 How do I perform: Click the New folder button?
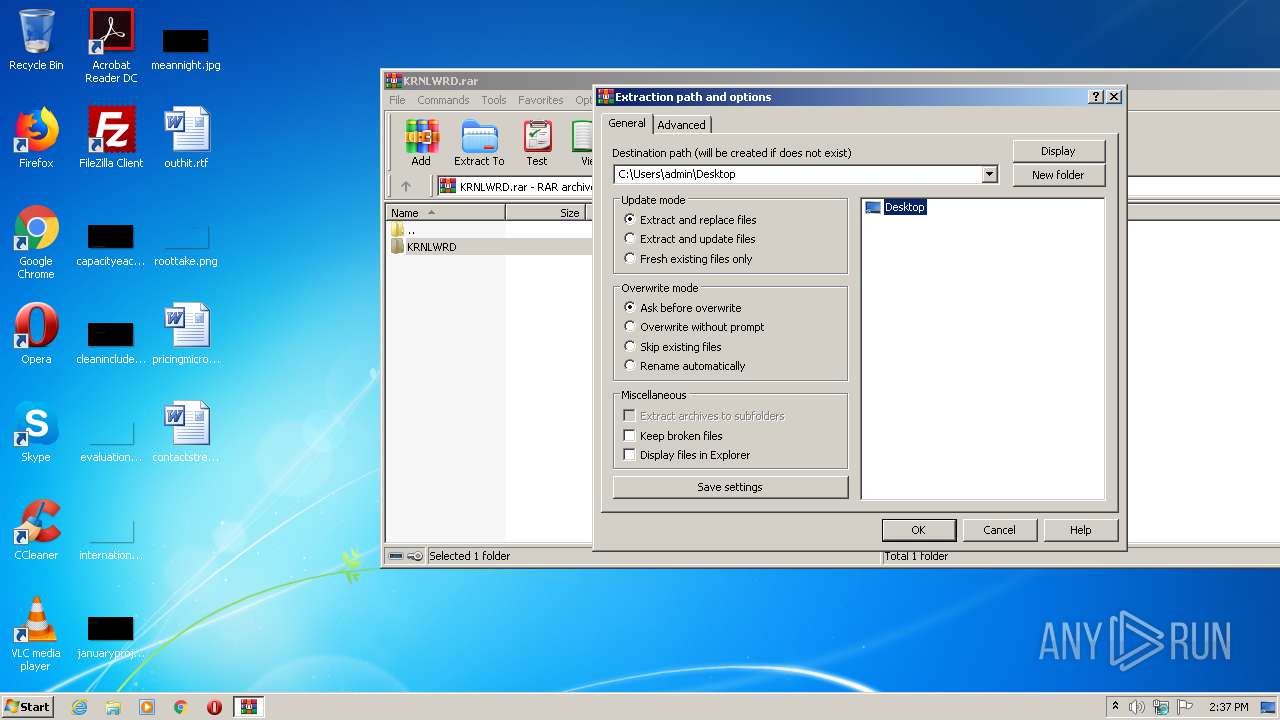[1058, 175]
